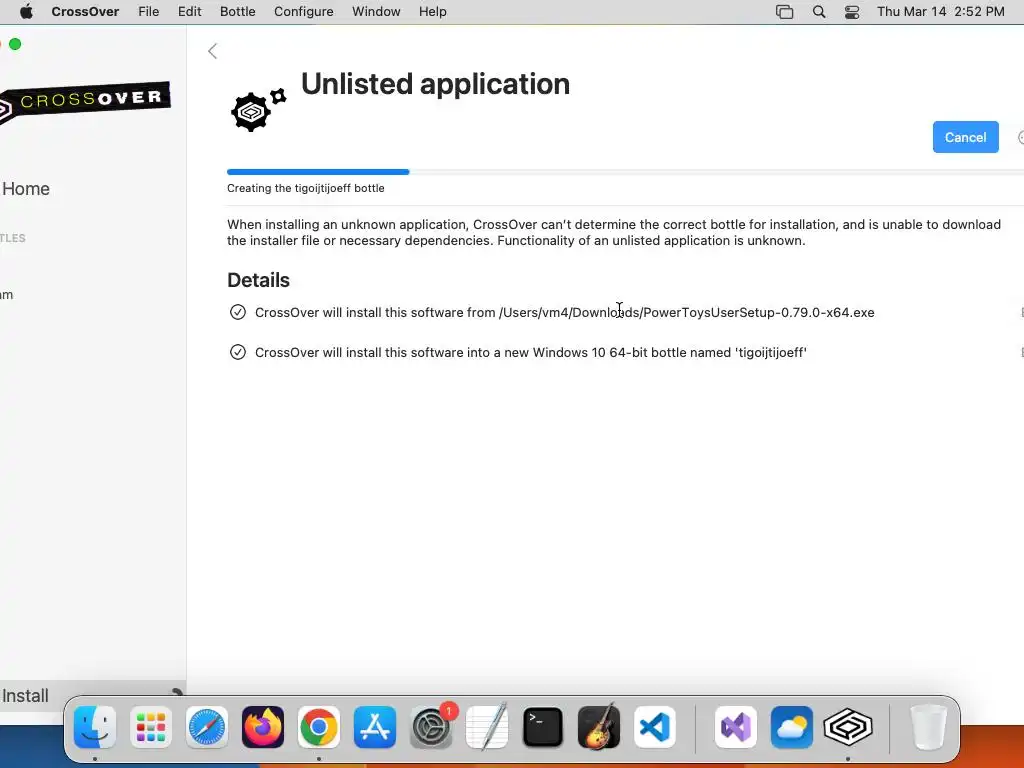Open Visual Studio from the dock
Image resolution: width=1024 pixels, height=768 pixels.
(736, 727)
